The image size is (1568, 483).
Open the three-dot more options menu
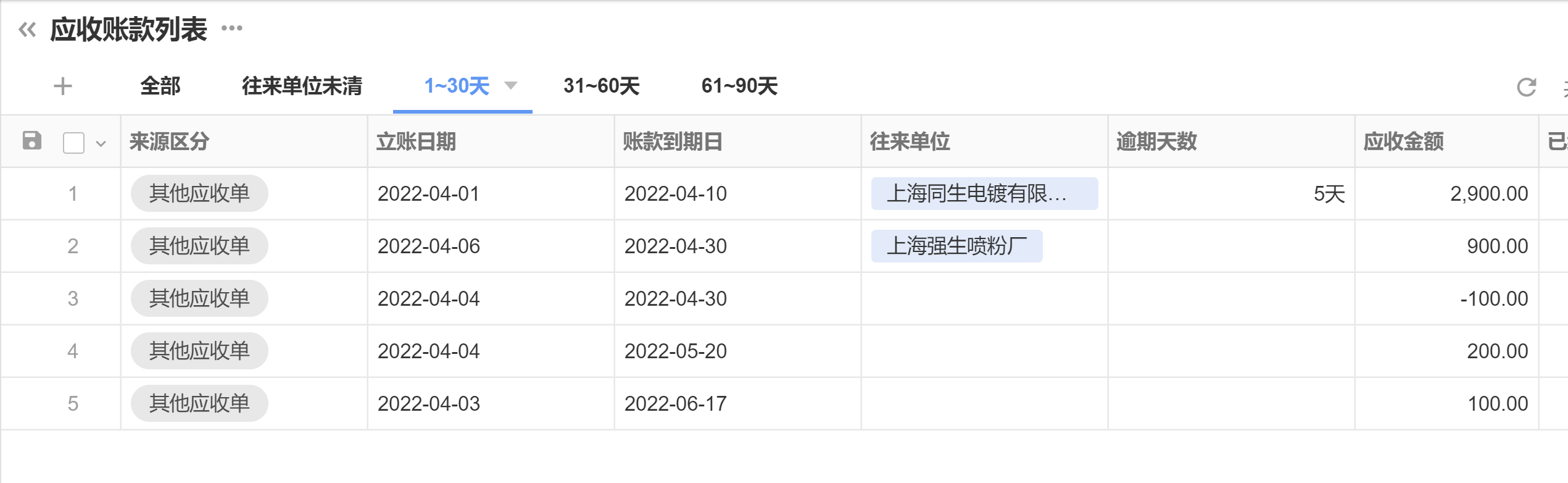232,28
